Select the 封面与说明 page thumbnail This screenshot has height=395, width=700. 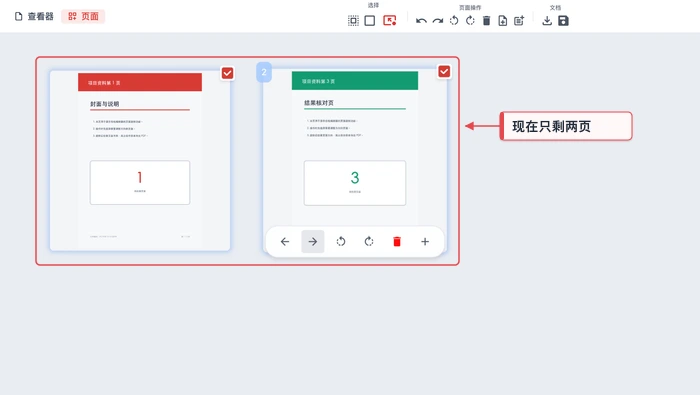pos(140,161)
